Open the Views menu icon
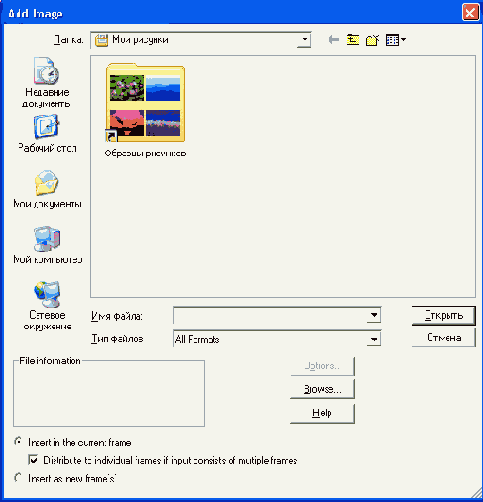 coord(396,40)
